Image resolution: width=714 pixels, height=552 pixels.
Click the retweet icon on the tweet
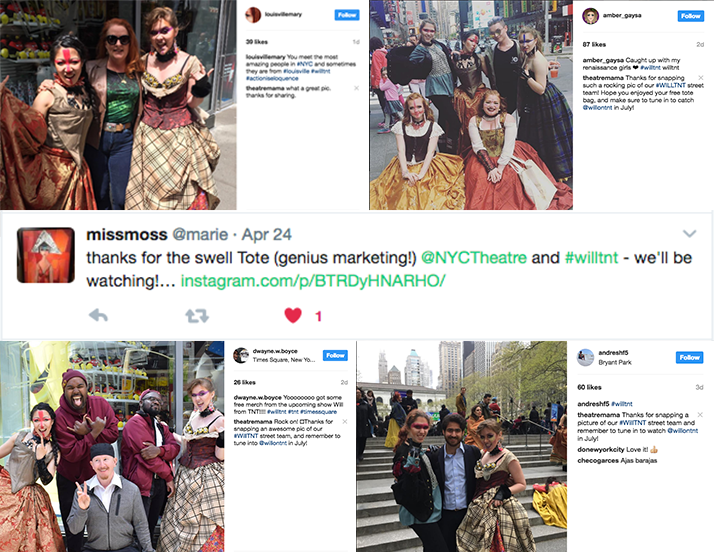pos(197,316)
